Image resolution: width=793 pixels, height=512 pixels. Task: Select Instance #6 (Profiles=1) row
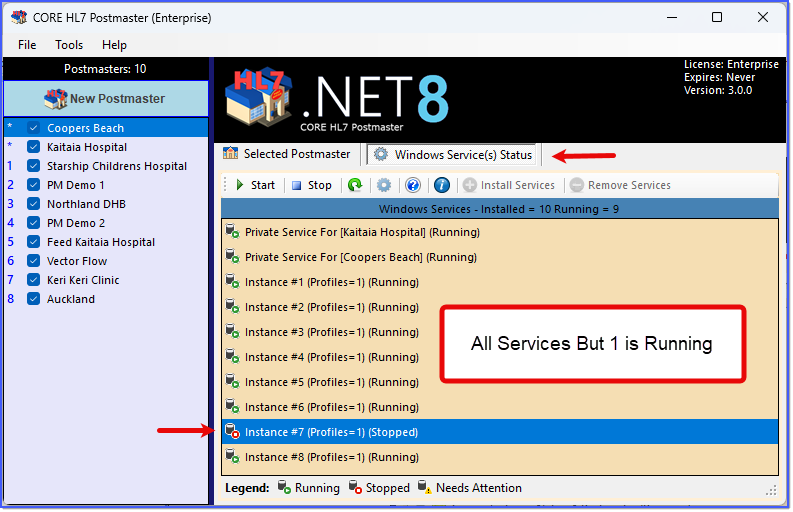(500, 407)
